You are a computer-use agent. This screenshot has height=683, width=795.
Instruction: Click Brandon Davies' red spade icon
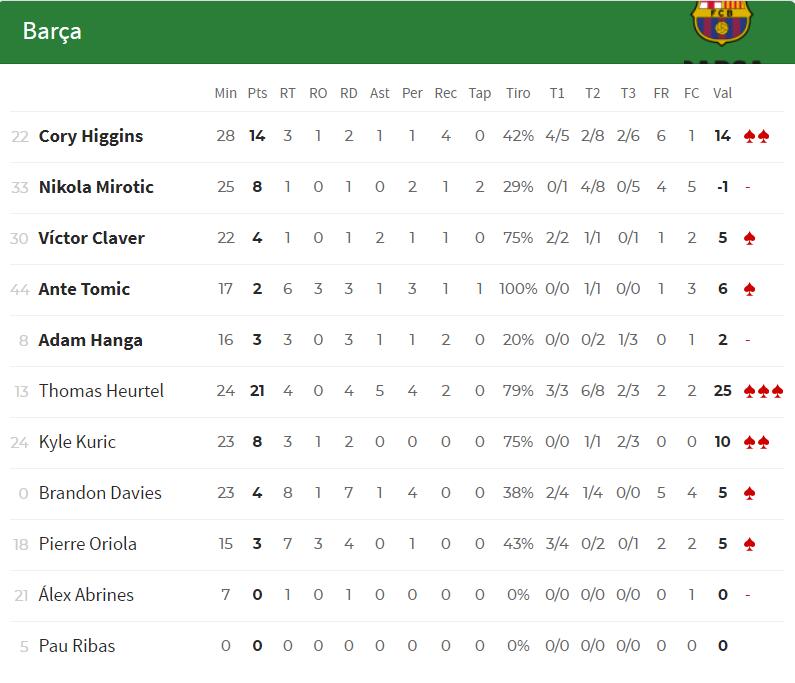click(750, 493)
